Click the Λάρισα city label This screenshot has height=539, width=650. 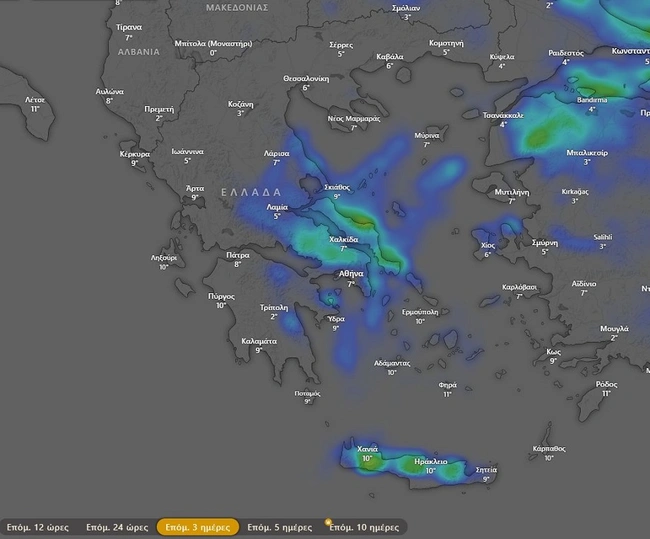276,153
